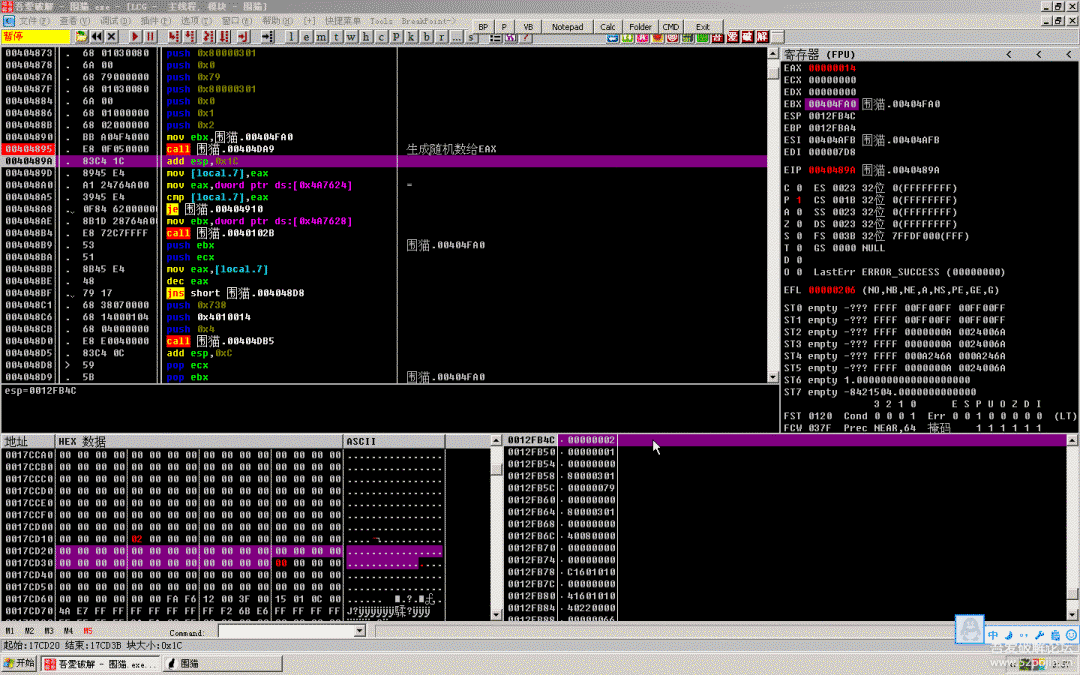Open the 调试 (Debug) menu

pos(115,20)
